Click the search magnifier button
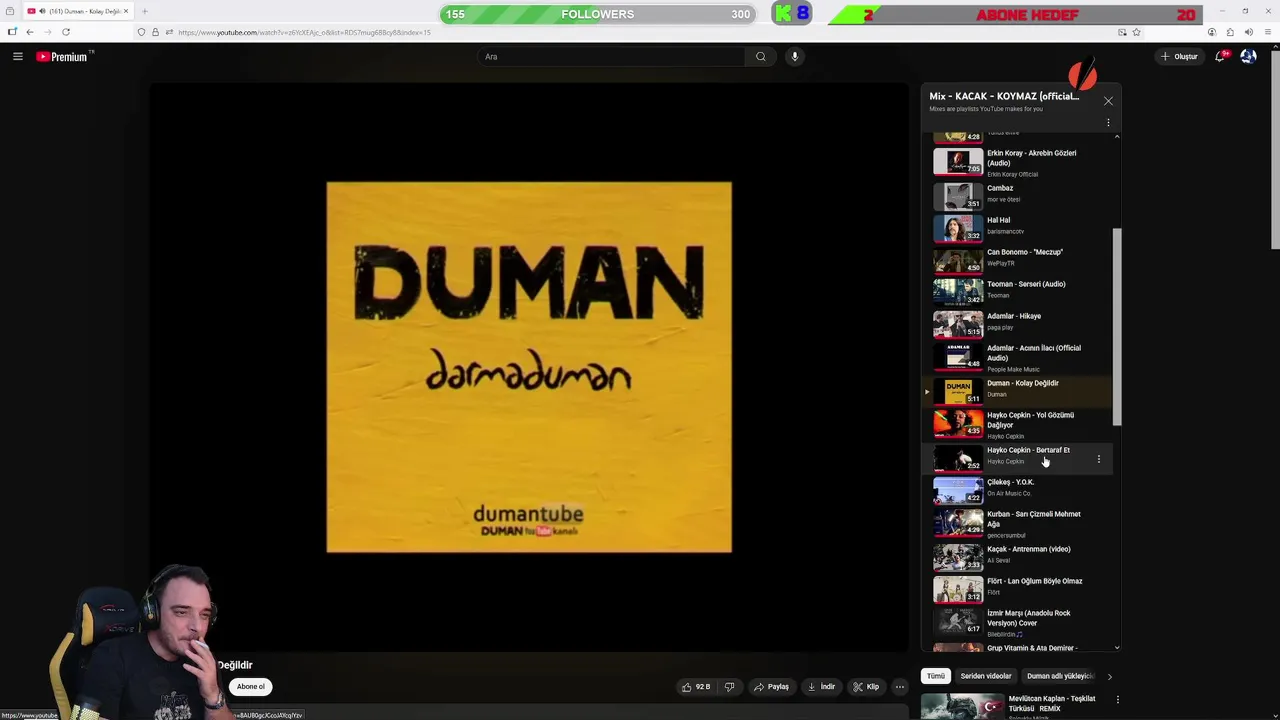The height and width of the screenshot is (720, 1280). (760, 57)
